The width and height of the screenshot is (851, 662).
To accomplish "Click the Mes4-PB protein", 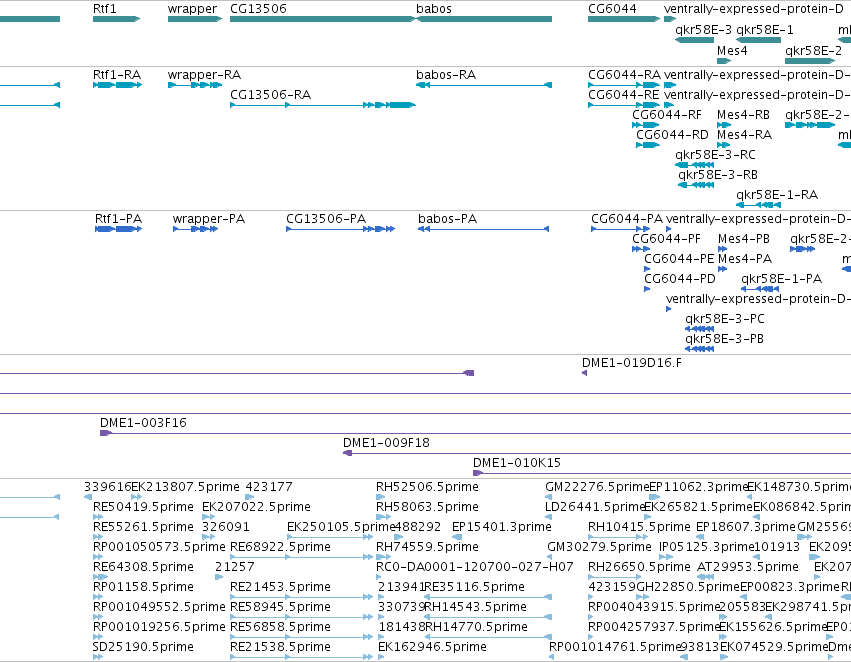I will coord(722,249).
